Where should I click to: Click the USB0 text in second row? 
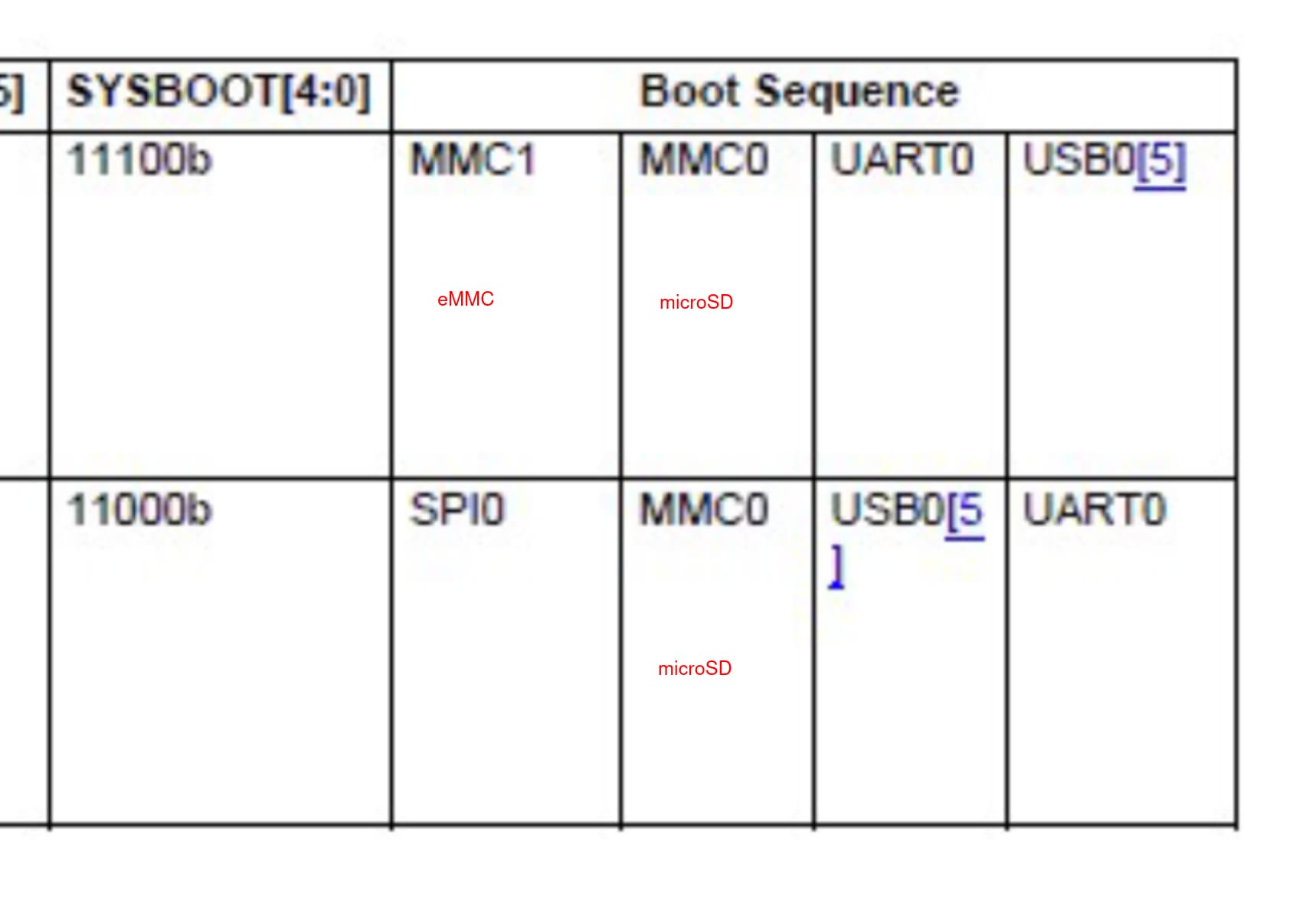pos(889,510)
